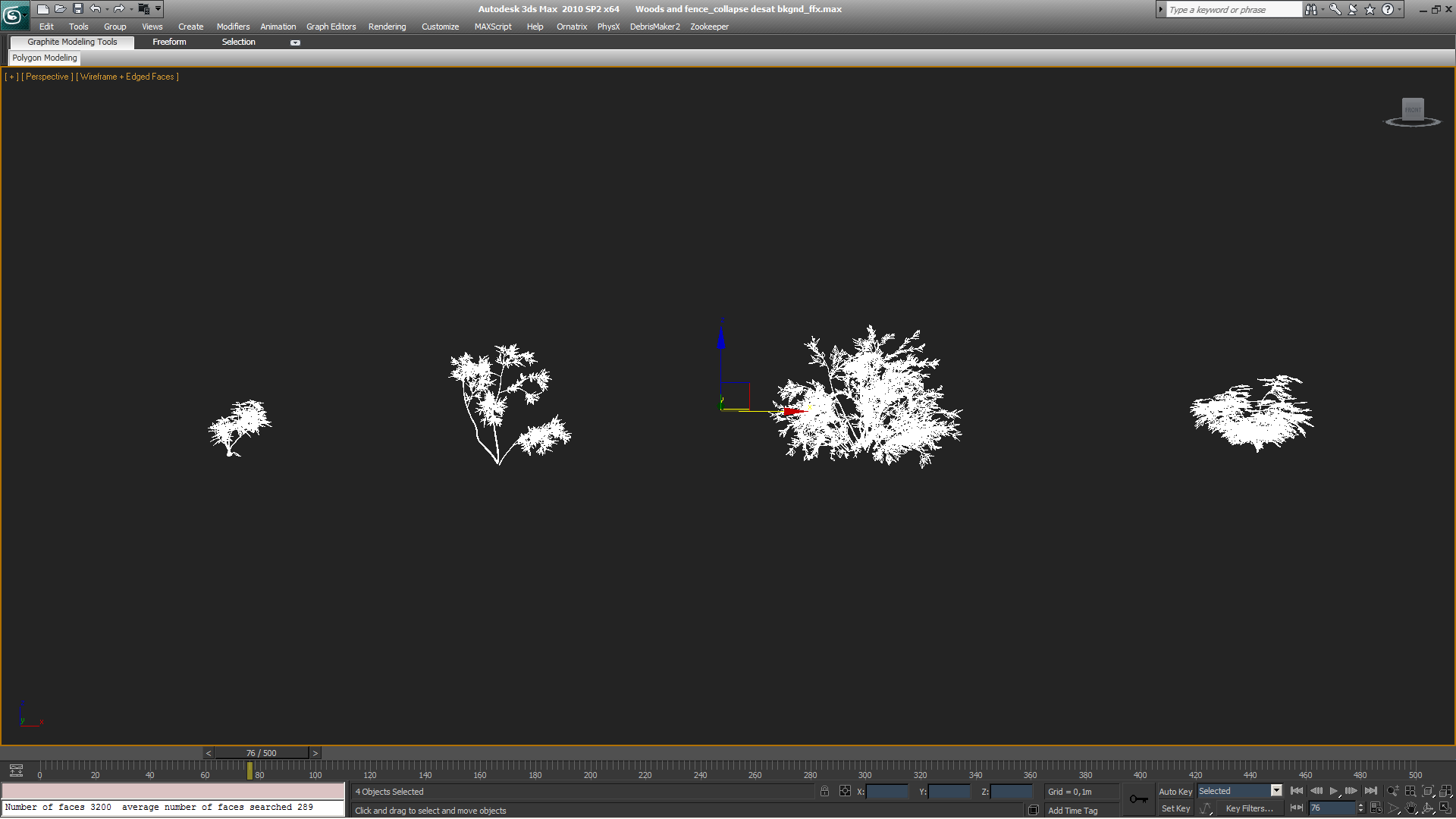The image size is (1456, 819).
Task: Click the Open File folder icon in the toolbar
Action: point(60,9)
